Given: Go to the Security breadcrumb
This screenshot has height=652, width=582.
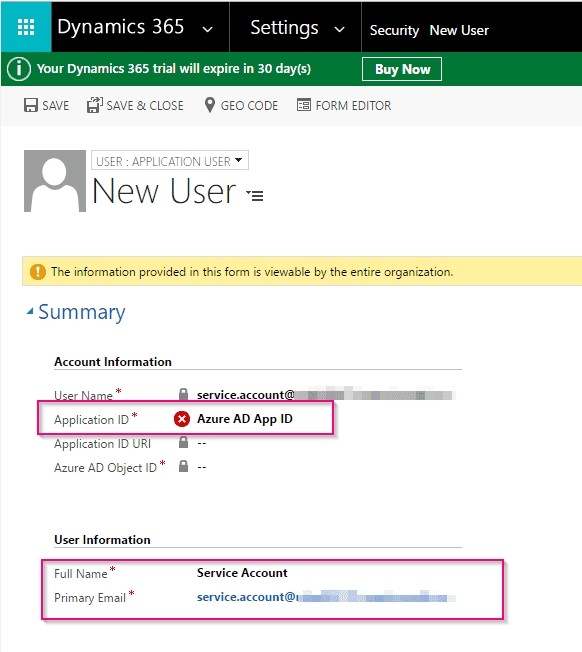Looking at the screenshot, I should (x=394, y=30).
